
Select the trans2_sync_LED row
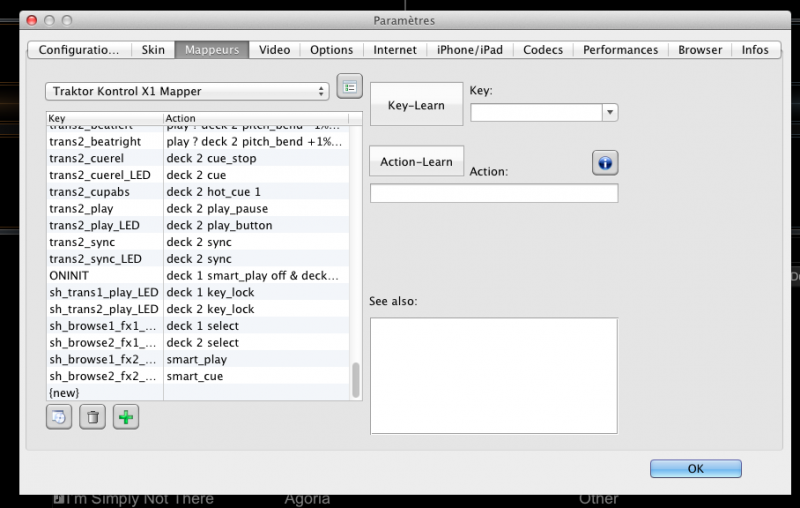(198, 259)
